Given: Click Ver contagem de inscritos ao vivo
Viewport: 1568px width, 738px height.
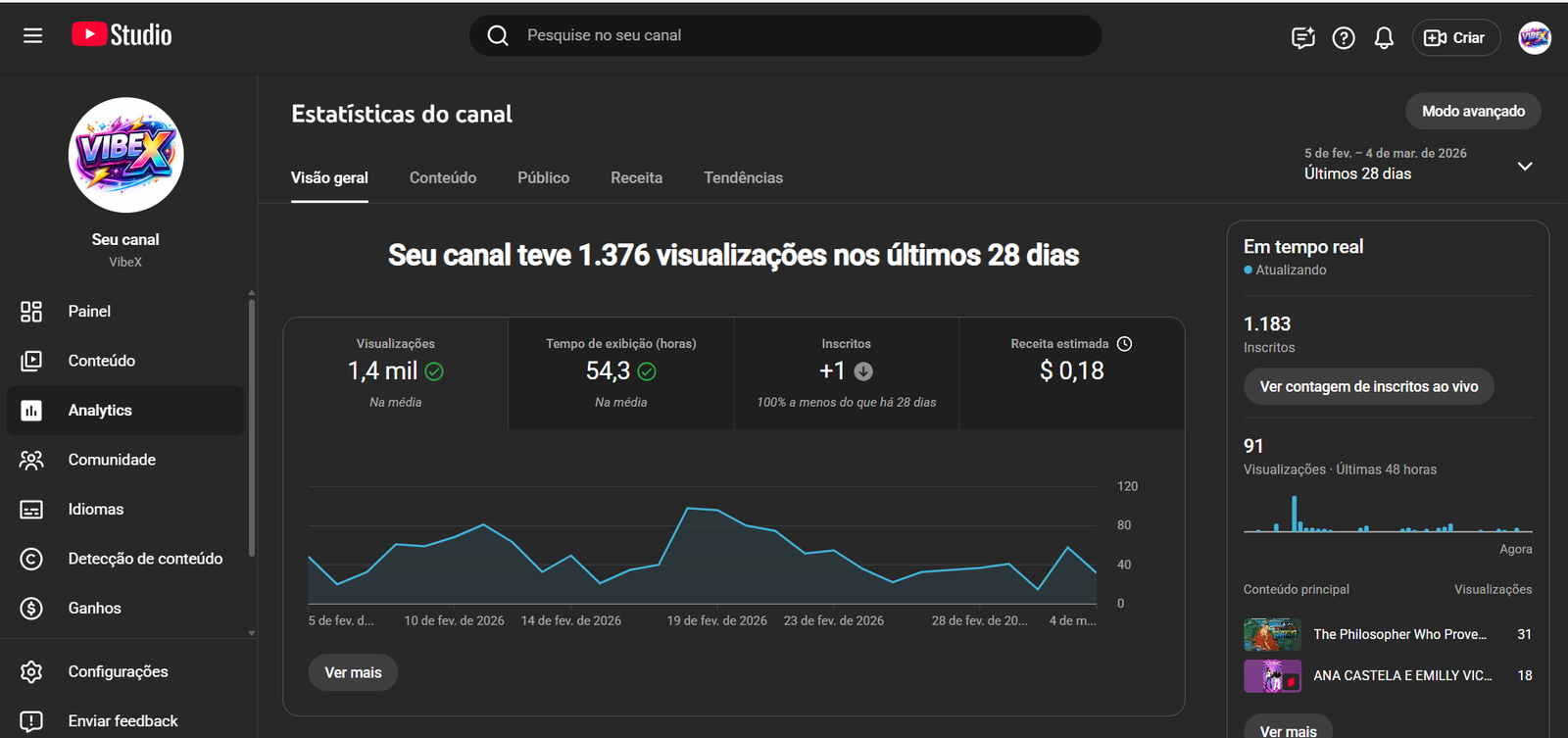Looking at the screenshot, I should [x=1368, y=387].
